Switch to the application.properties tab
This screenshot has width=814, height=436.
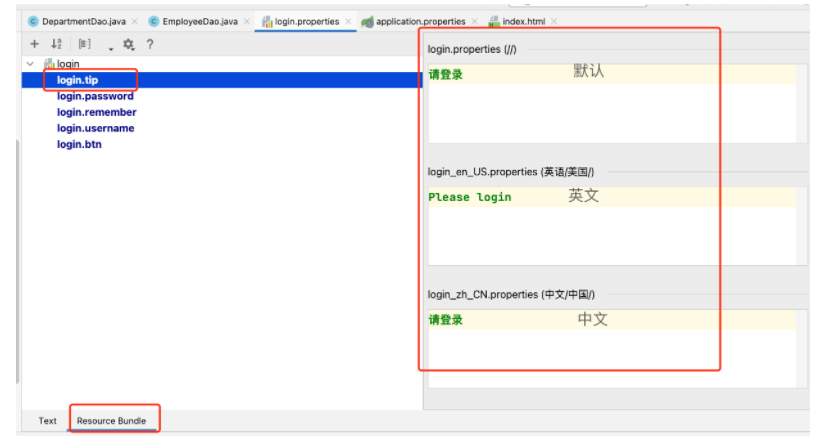click(x=420, y=21)
